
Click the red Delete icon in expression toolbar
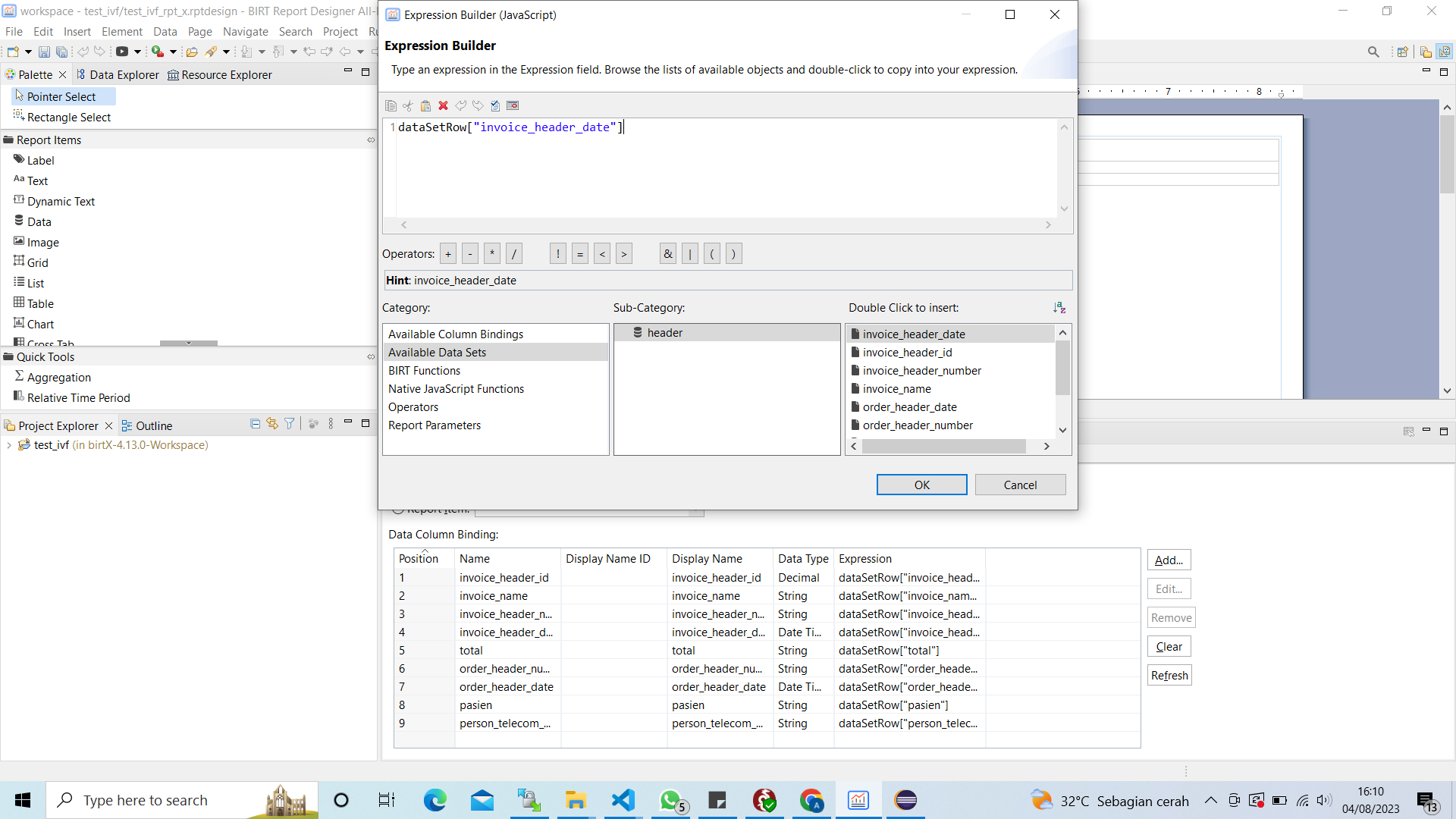tap(444, 105)
